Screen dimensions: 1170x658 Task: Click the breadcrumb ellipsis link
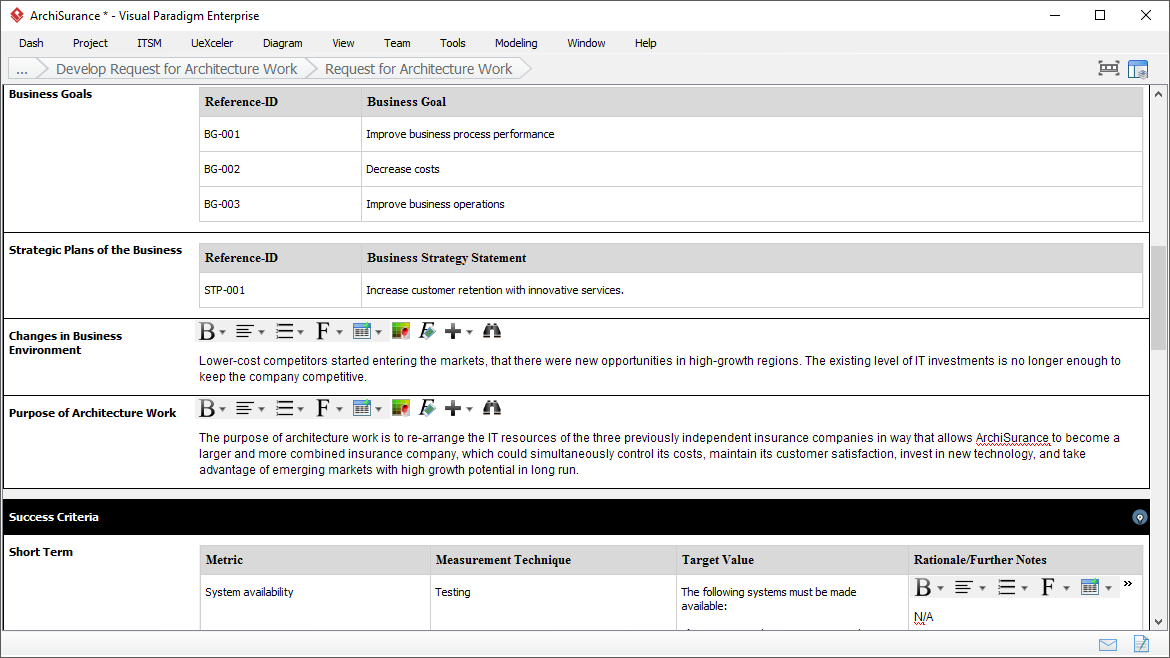21,68
